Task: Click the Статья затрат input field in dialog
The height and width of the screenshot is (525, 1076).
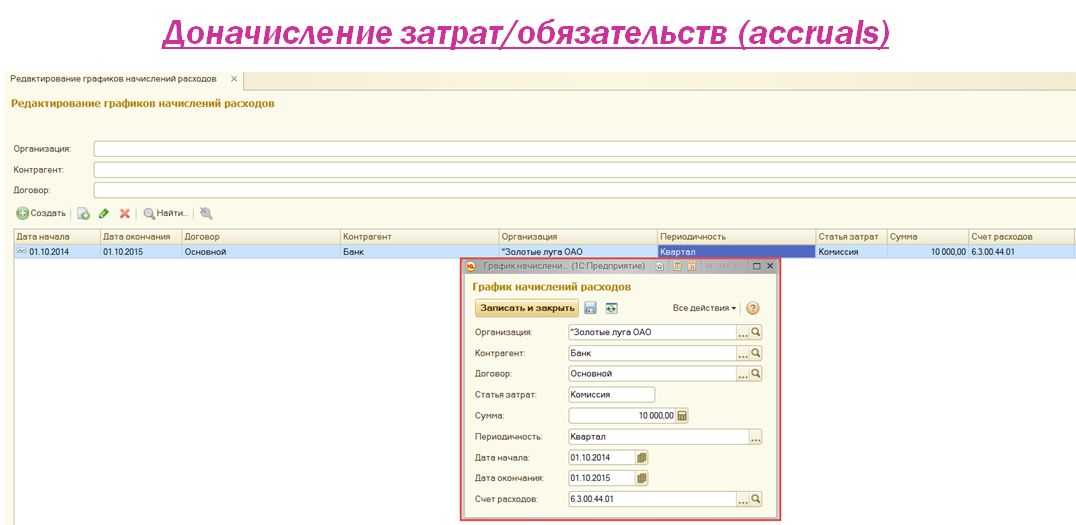Action: click(610, 395)
